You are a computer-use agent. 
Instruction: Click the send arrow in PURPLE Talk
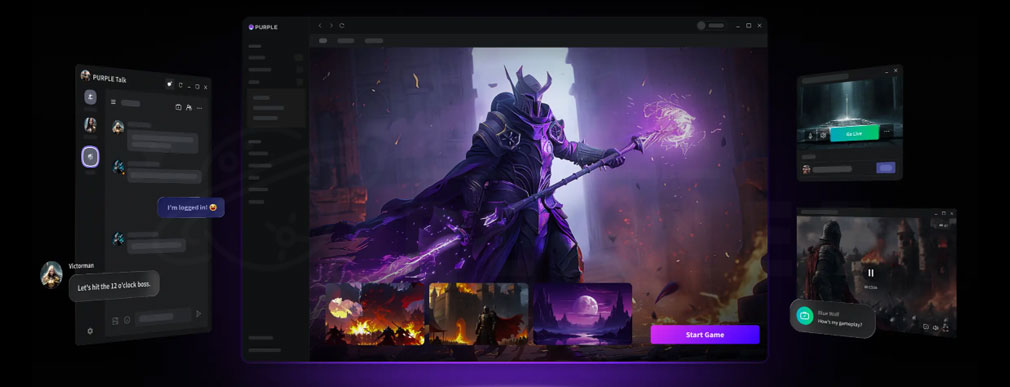coord(198,314)
